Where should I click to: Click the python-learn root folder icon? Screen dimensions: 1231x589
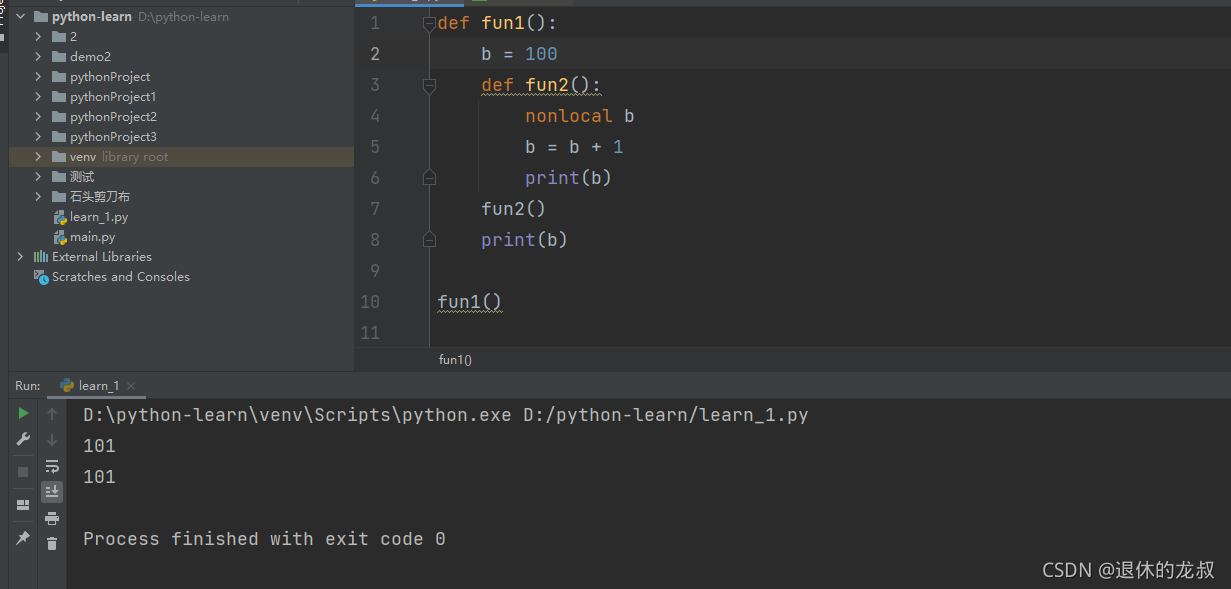point(40,17)
